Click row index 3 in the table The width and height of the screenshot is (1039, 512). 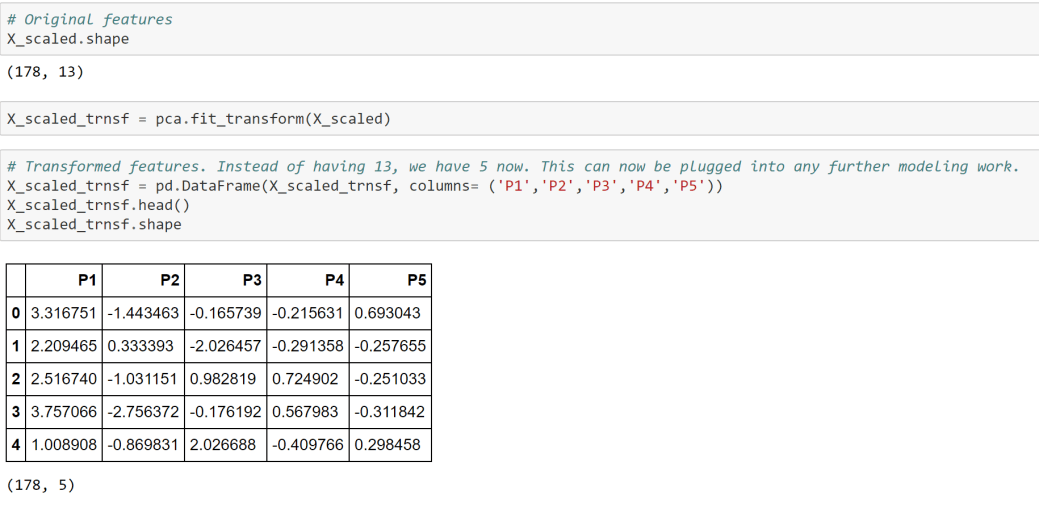16,412
